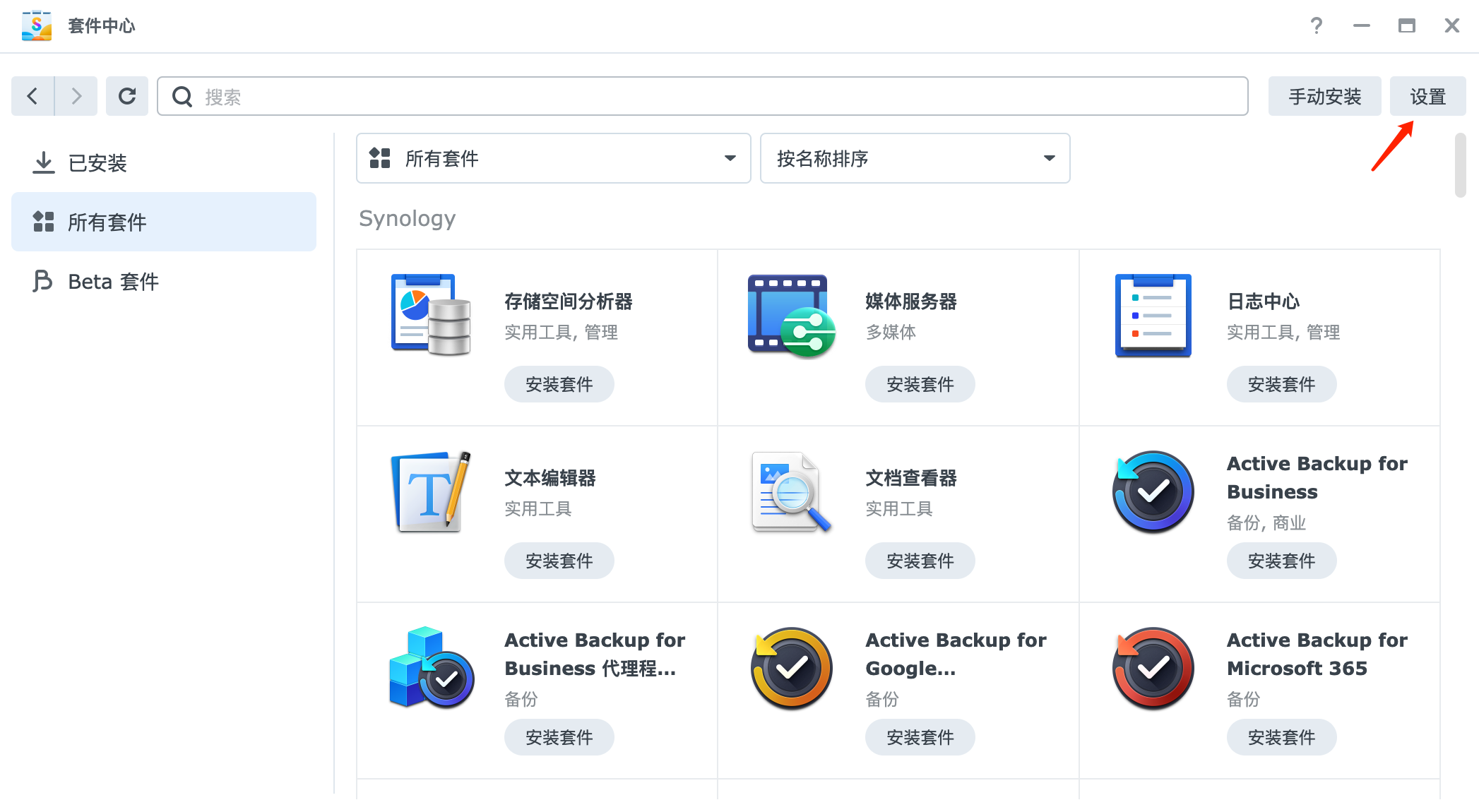Open 日志中心 package title
This screenshot has width=1479, height=812.
pyautogui.click(x=1264, y=301)
